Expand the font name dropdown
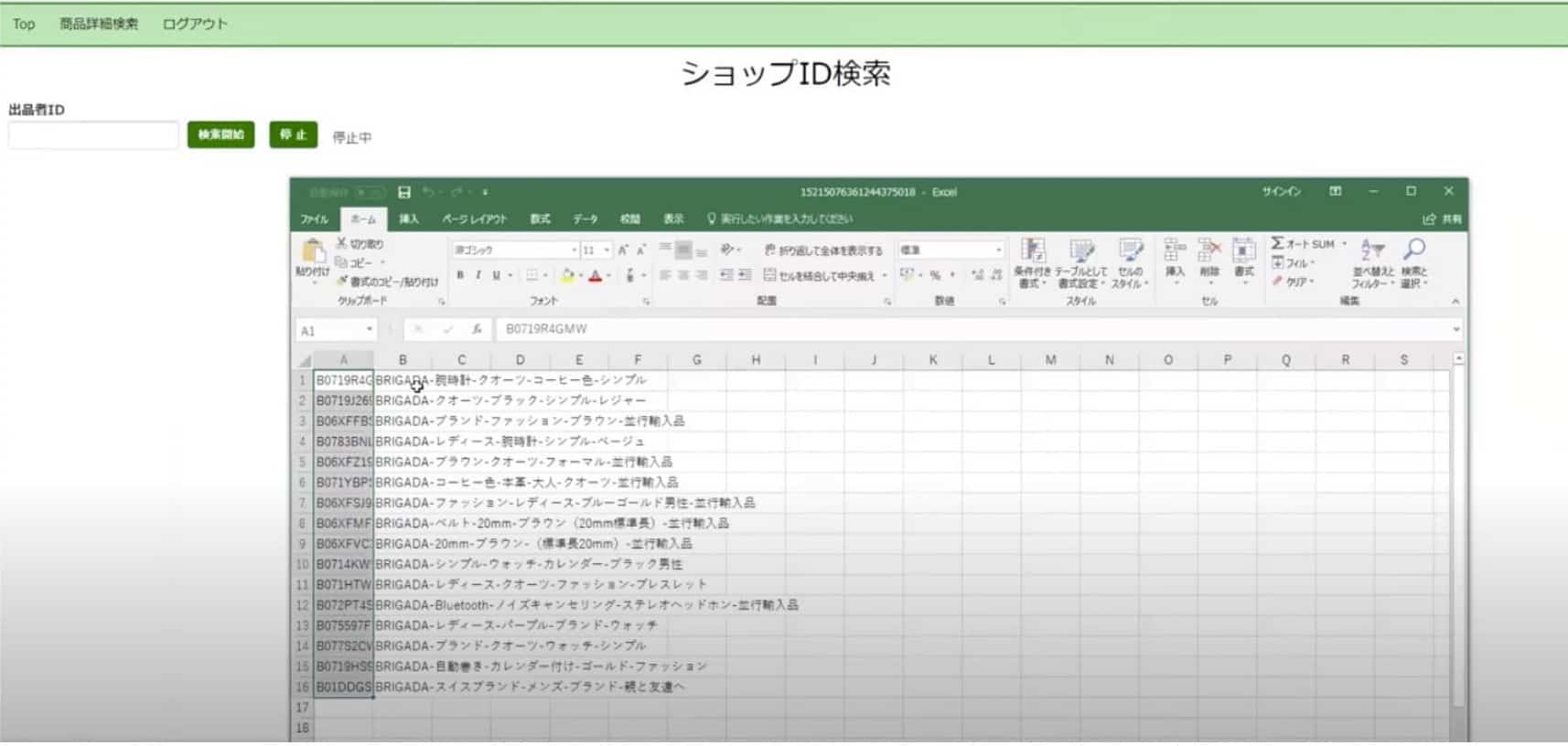This screenshot has width=1568, height=746. click(x=575, y=250)
